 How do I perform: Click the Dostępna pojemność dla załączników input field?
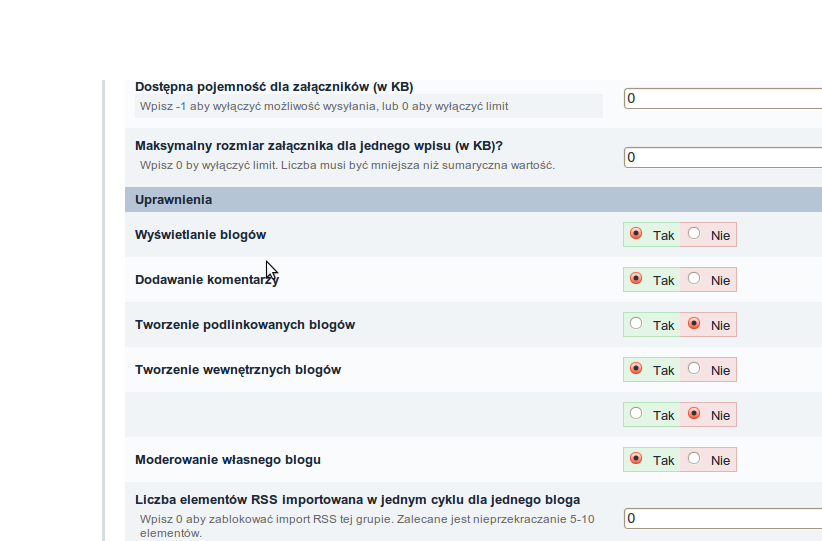click(722, 98)
